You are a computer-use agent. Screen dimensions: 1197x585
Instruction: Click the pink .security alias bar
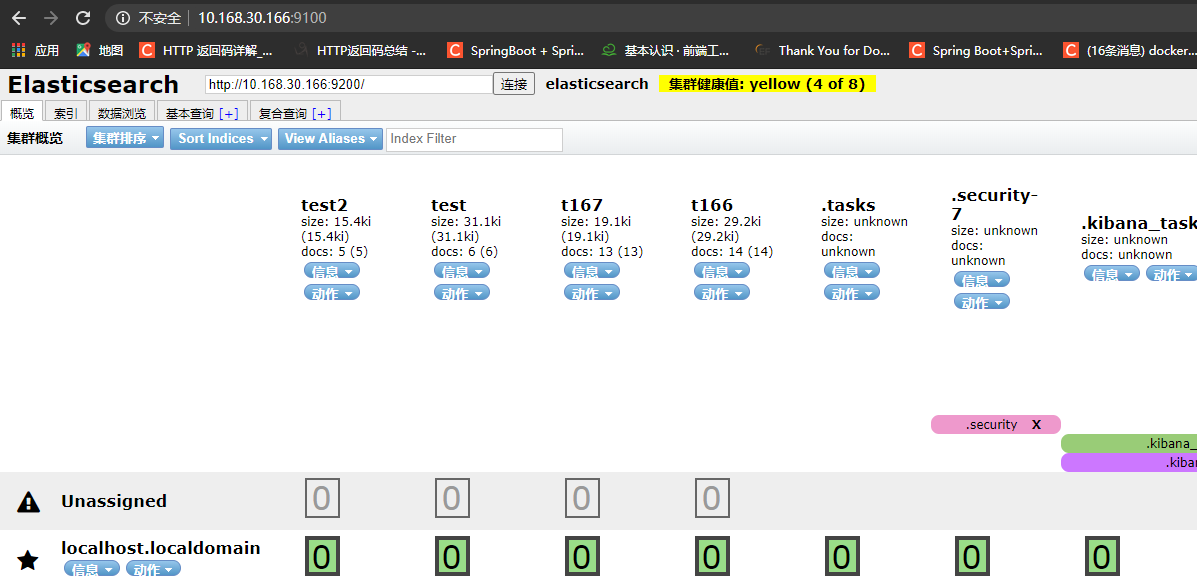[995, 425]
